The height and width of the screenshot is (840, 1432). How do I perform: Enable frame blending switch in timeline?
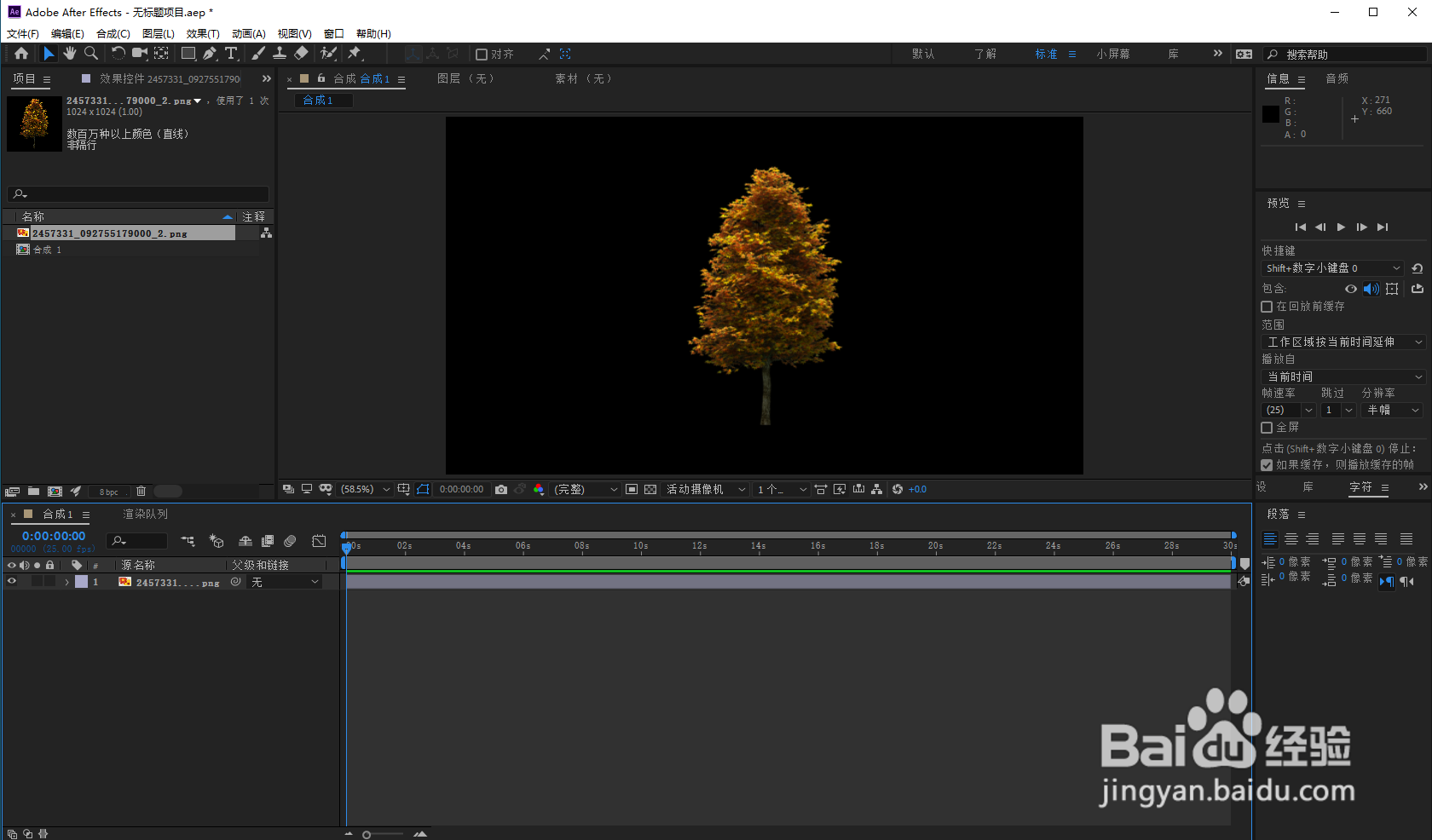tap(268, 541)
